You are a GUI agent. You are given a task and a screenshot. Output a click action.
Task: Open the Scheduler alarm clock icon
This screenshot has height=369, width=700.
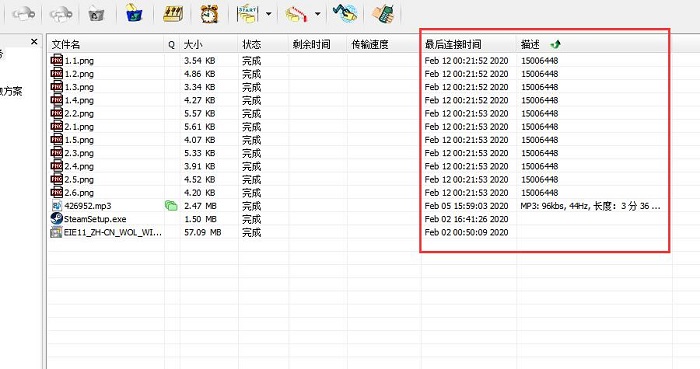209,14
